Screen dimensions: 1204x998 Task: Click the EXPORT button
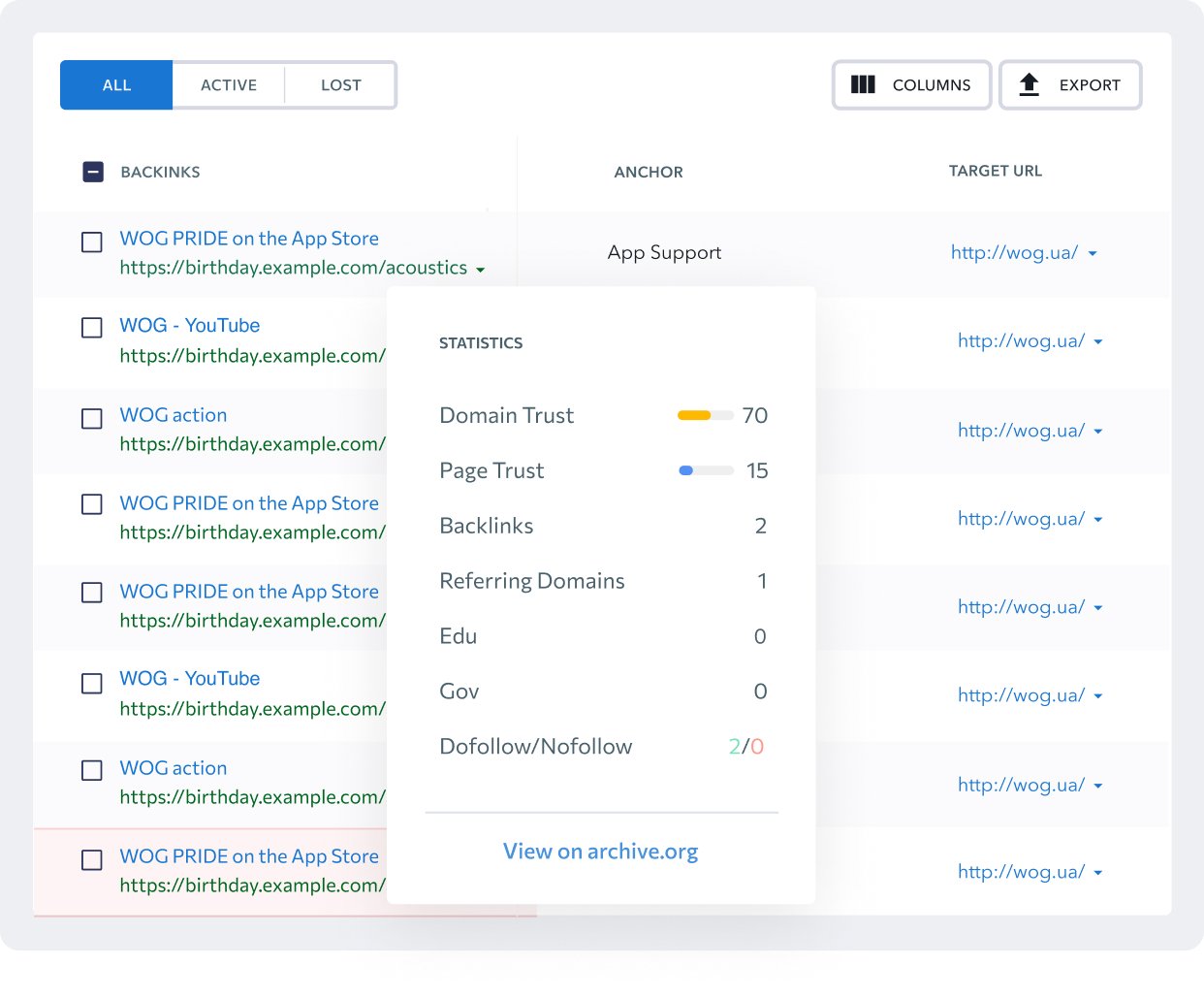[x=1070, y=85]
